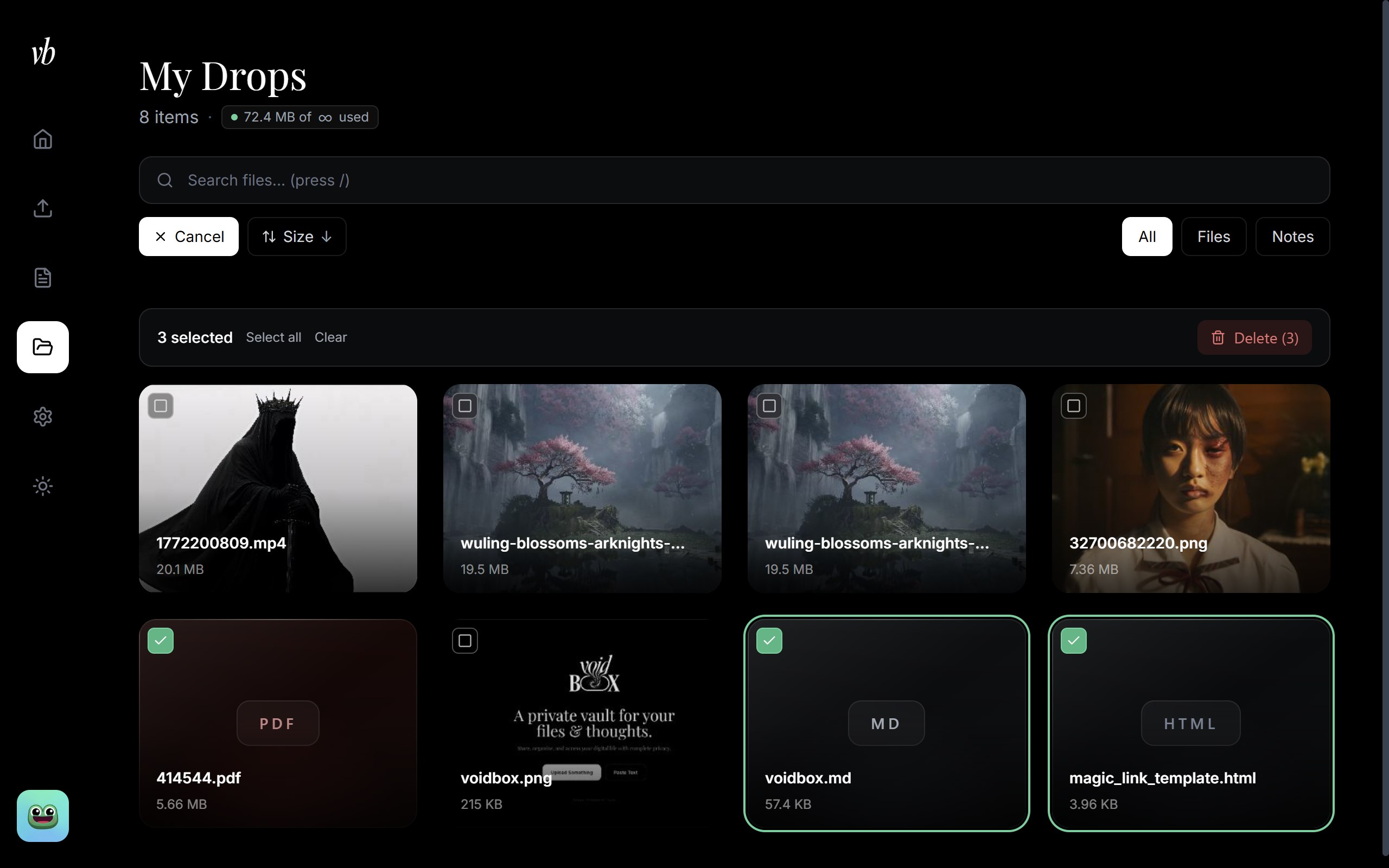Image resolution: width=1389 pixels, height=868 pixels.
Task: Check the 32700682220.png checkbox
Action: point(1073,406)
